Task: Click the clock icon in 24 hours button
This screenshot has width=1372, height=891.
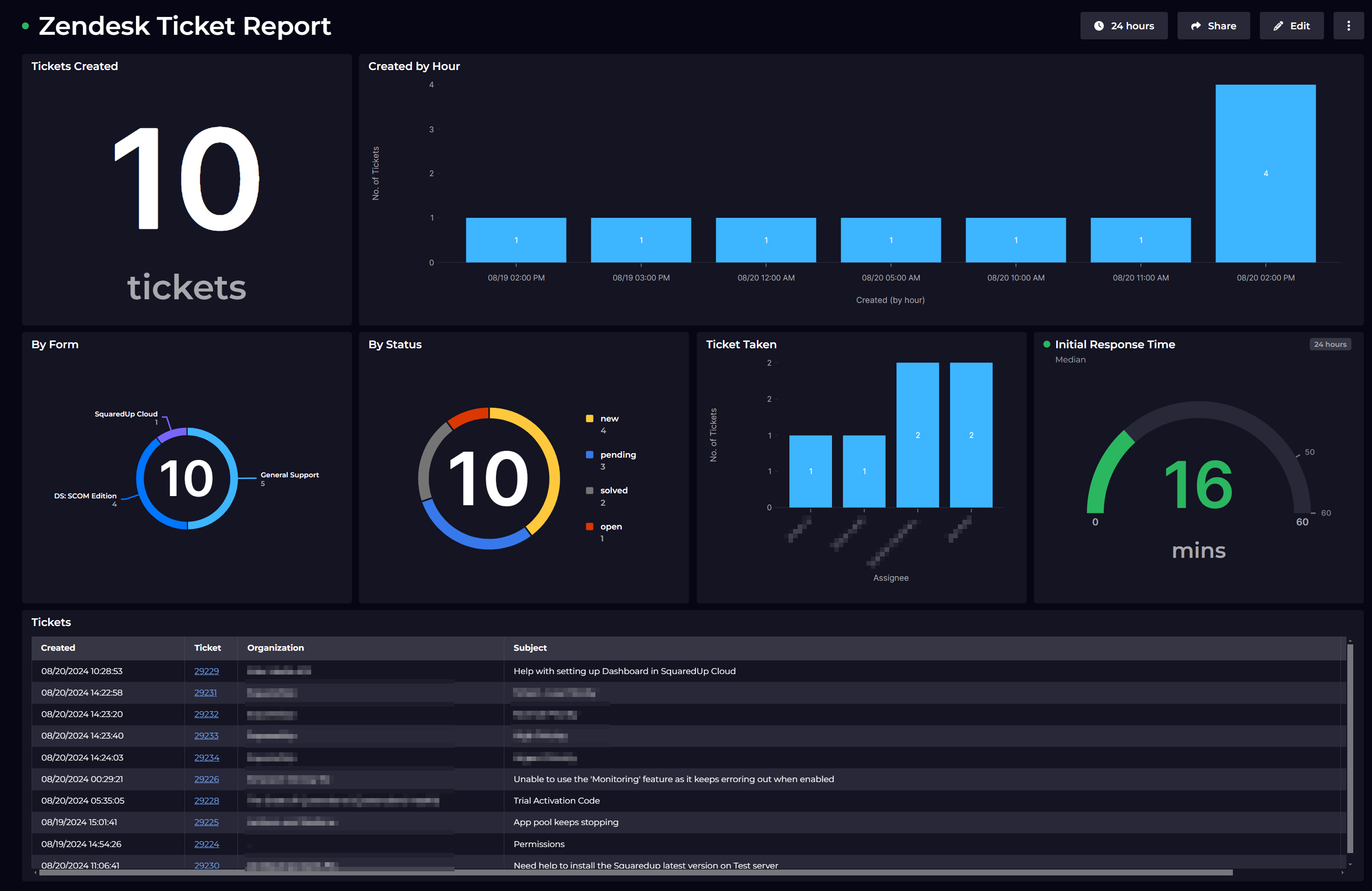Action: pos(1099,26)
